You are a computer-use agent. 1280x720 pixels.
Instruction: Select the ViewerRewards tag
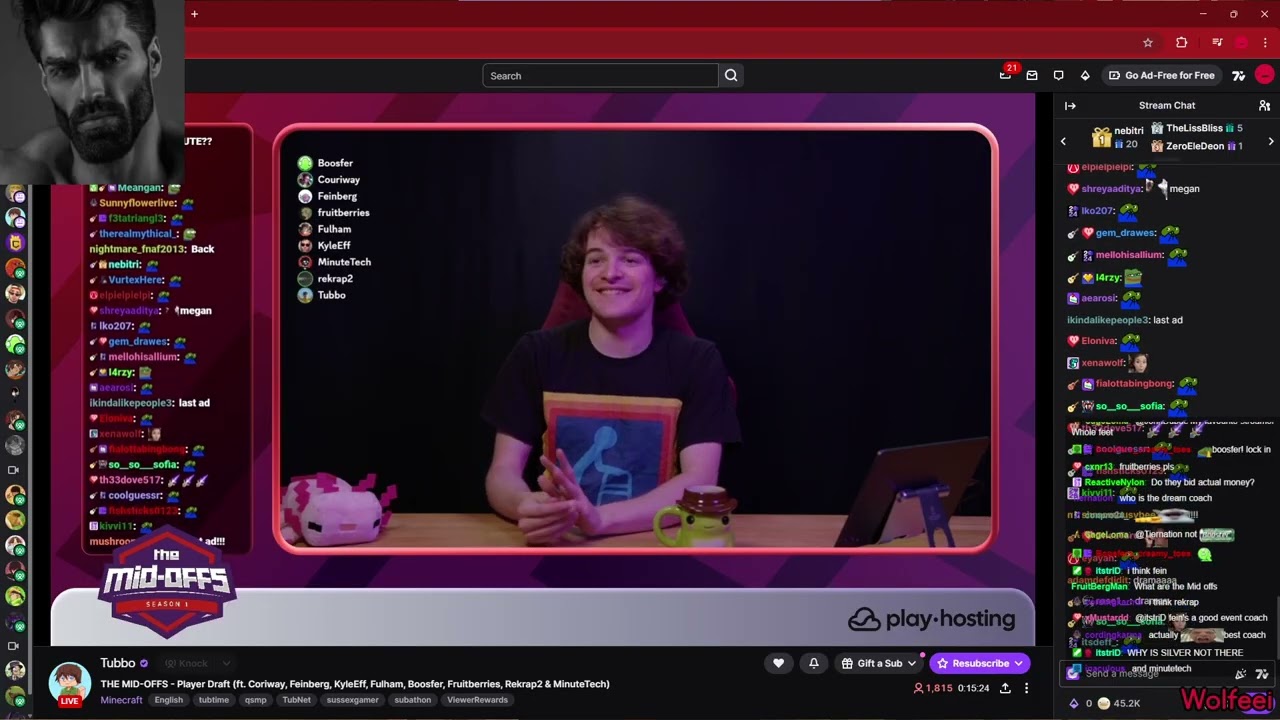477,700
